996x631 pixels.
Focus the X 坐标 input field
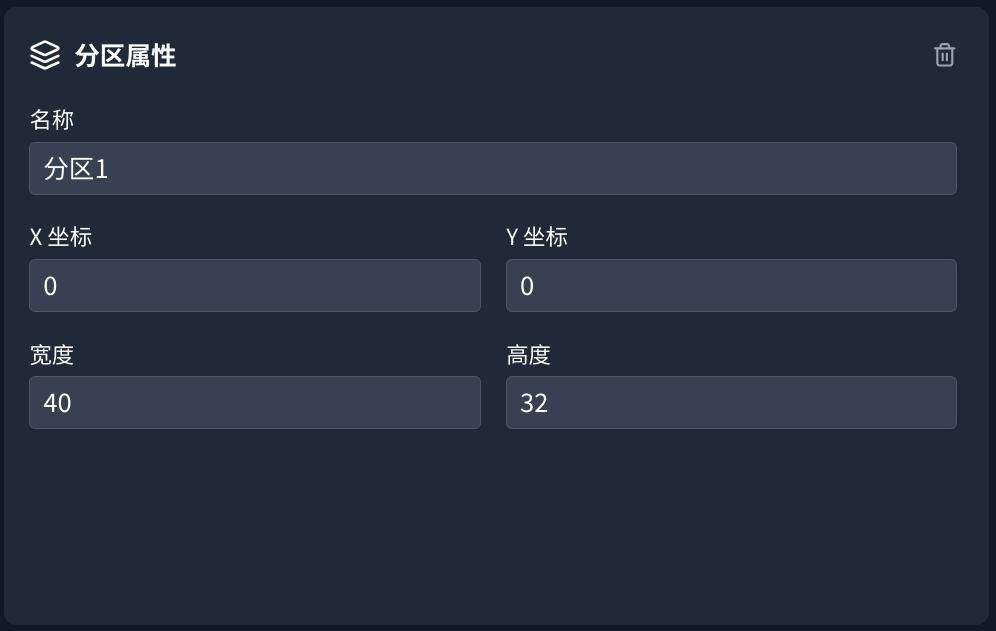pyautogui.click(x=254, y=286)
